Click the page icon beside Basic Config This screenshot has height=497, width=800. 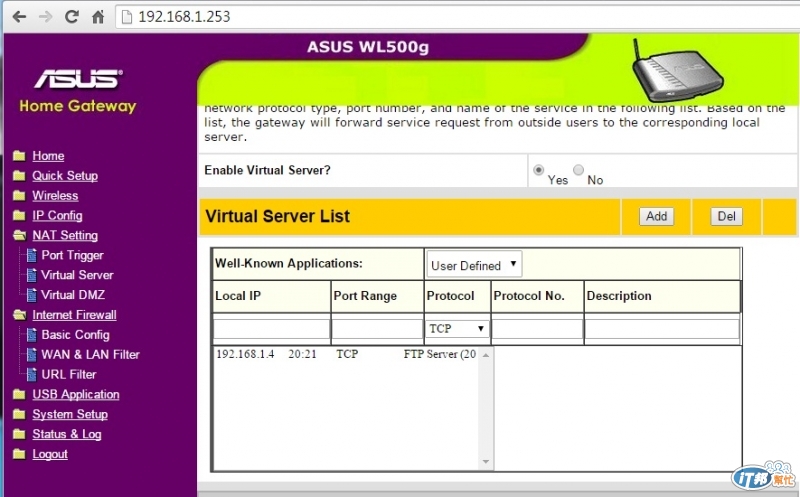pyautogui.click(x=32, y=335)
